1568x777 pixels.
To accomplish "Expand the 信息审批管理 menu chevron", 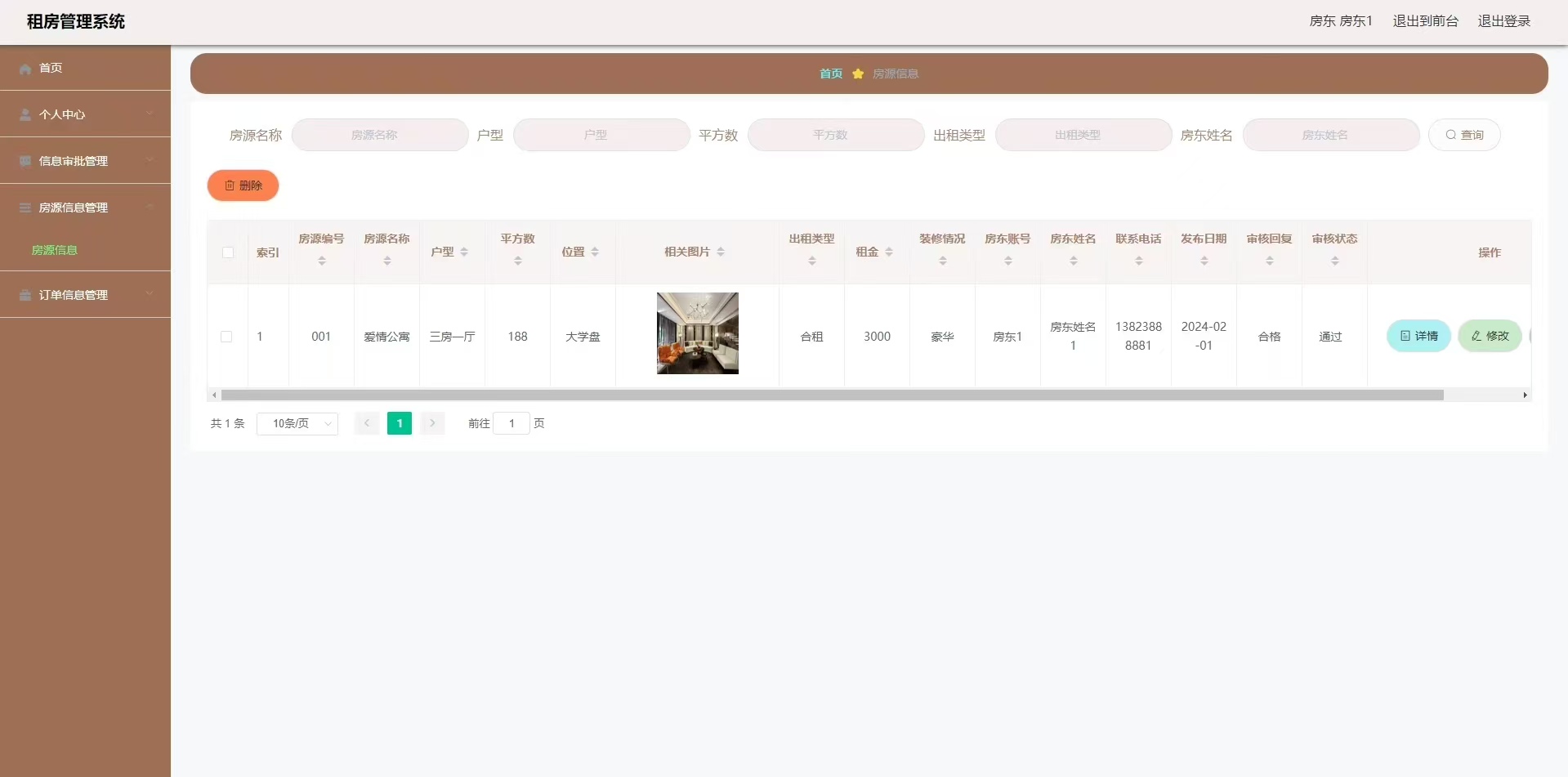I will click(x=150, y=160).
